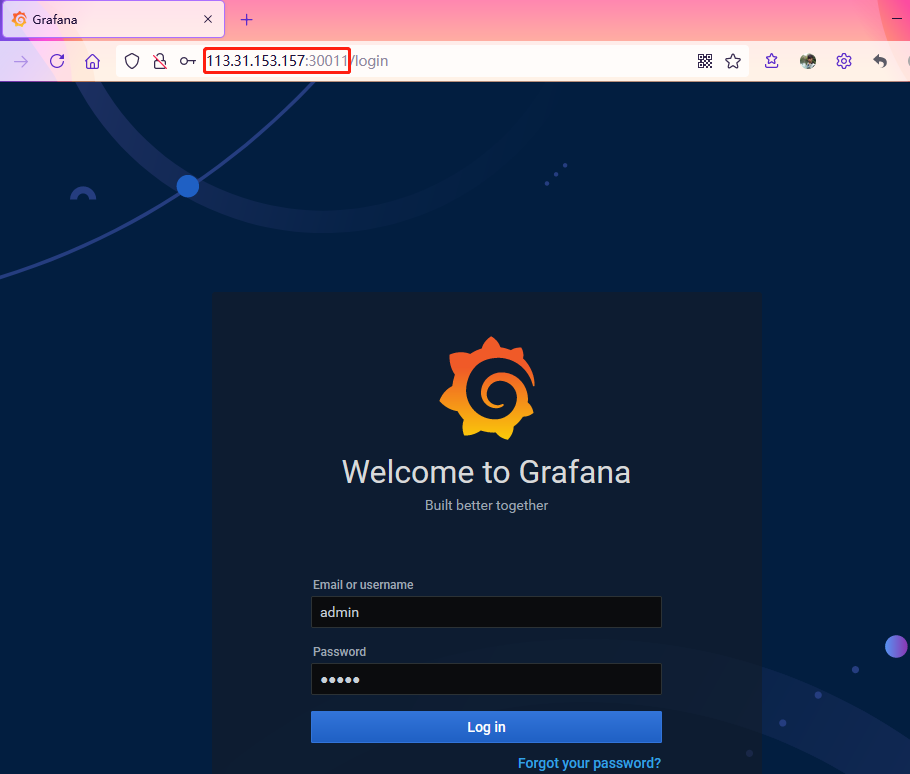Open the Forgot your password link

[589, 763]
